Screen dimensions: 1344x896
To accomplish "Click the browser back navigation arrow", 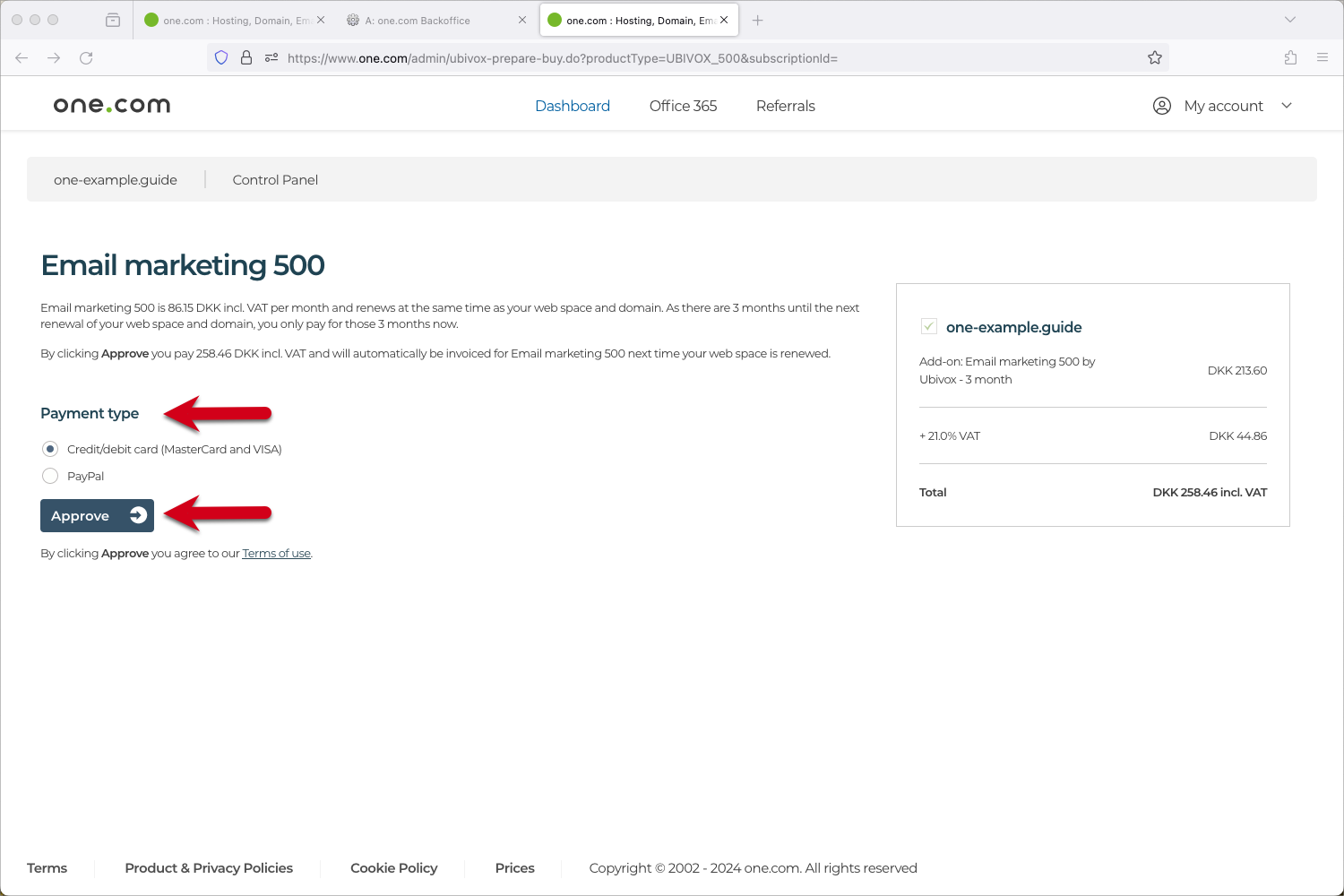I will [21, 57].
